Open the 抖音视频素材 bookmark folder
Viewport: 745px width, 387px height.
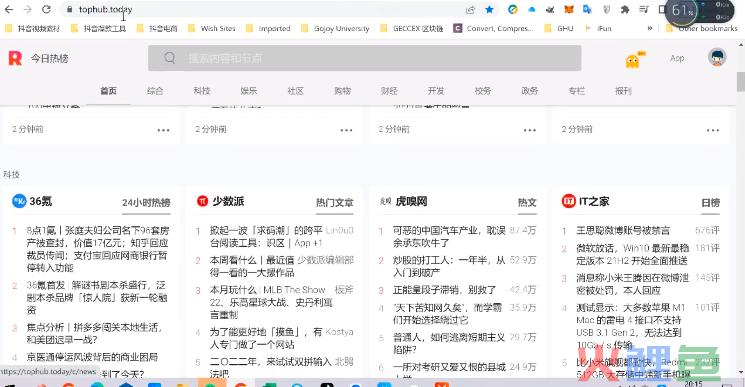pyautogui.click(x=32, y=28)
